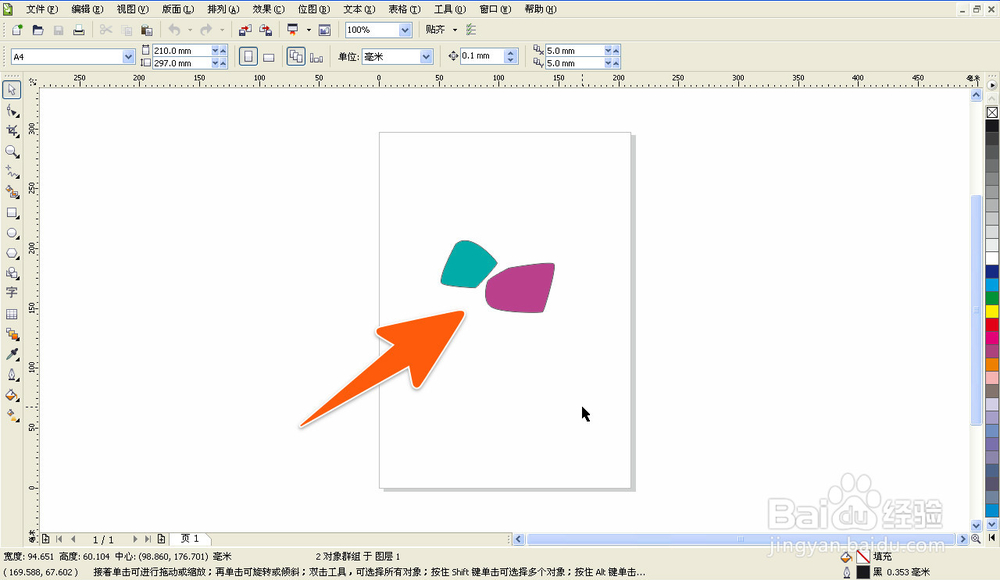Open the 文本 (Text) menu

click(359, 9)
